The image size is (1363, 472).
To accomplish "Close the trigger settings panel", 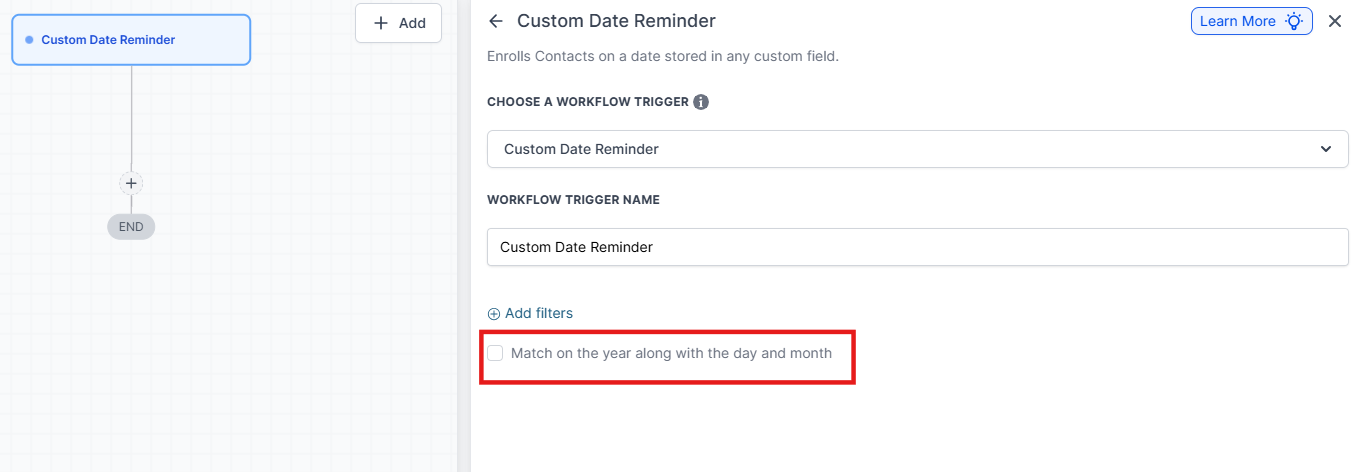I will coord(1335,21).
